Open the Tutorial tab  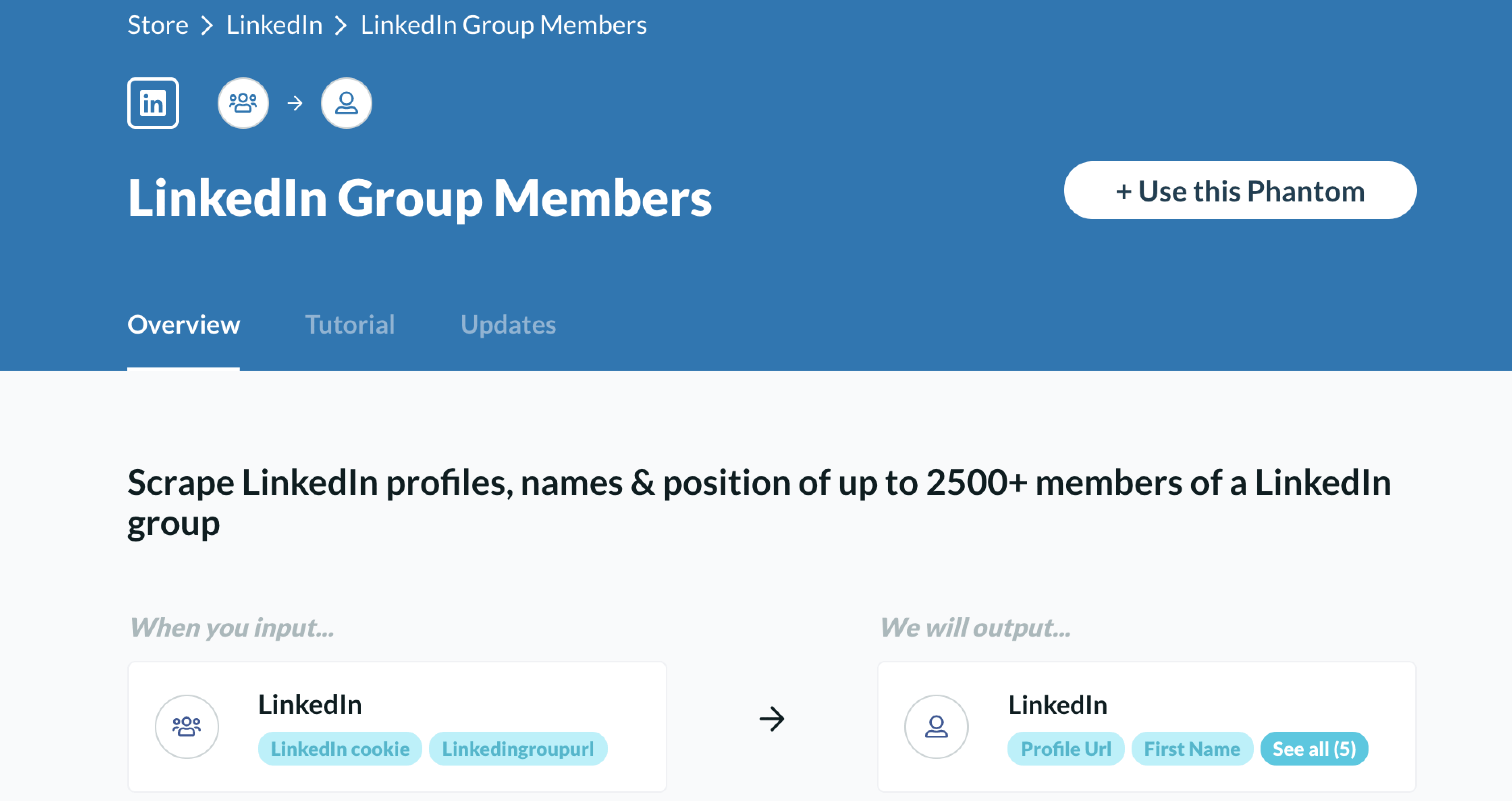point(350,324)
